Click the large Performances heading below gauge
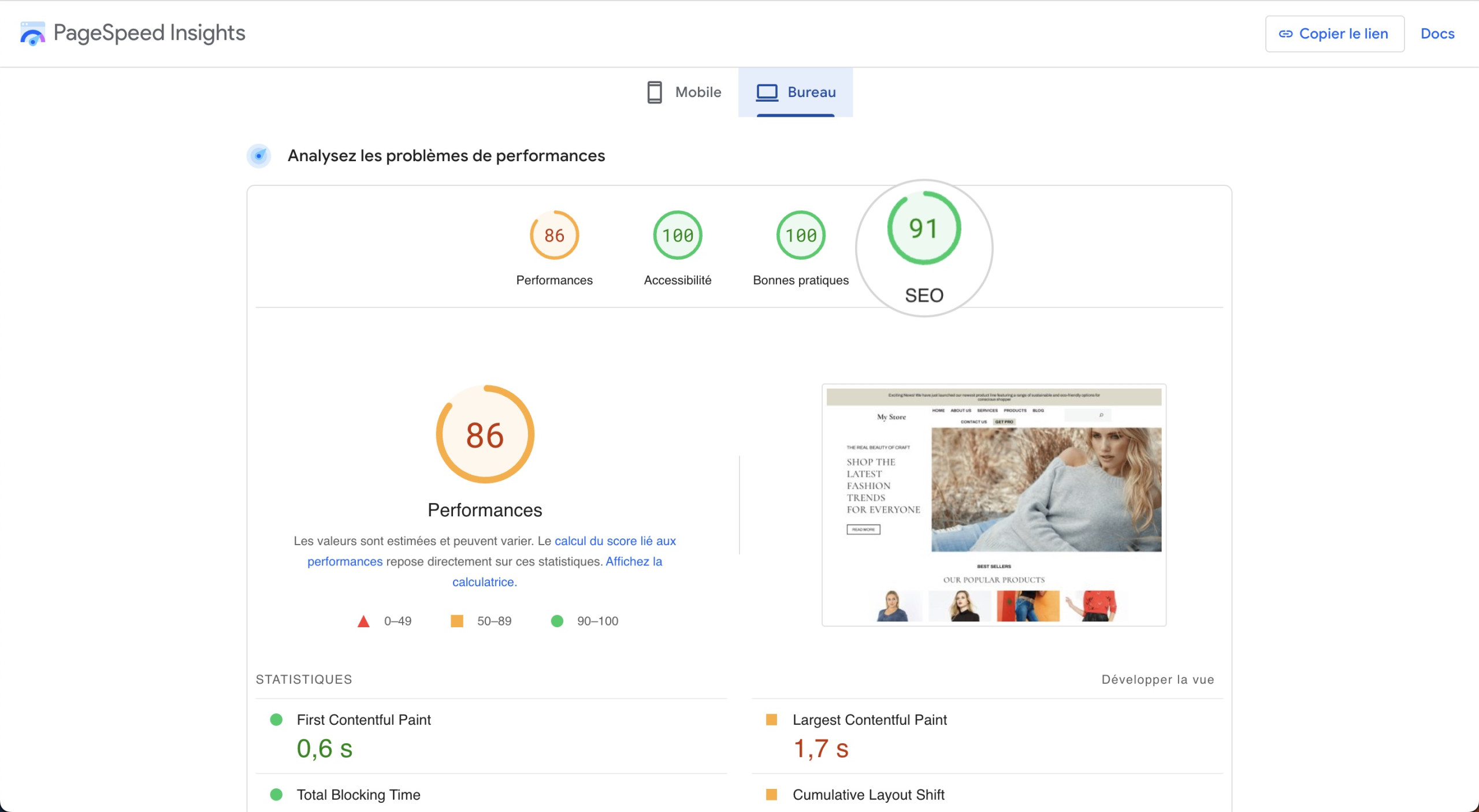 (485, 510)
